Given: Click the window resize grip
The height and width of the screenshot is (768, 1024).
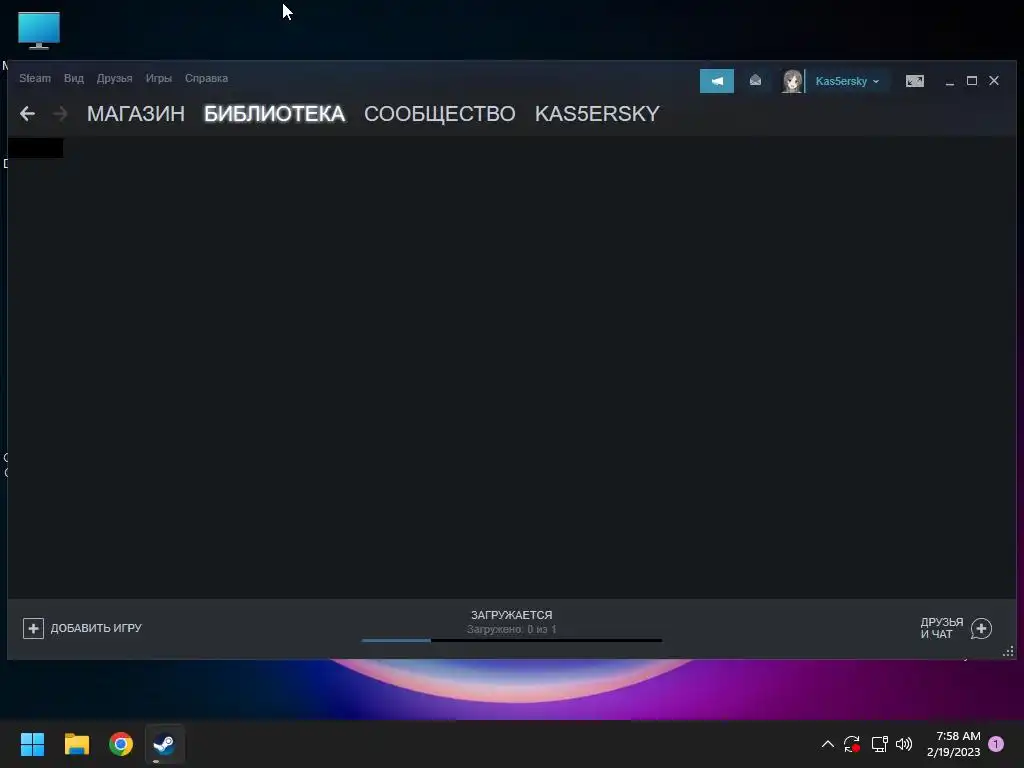Looking at the screenshot, I should point(1008,651).
